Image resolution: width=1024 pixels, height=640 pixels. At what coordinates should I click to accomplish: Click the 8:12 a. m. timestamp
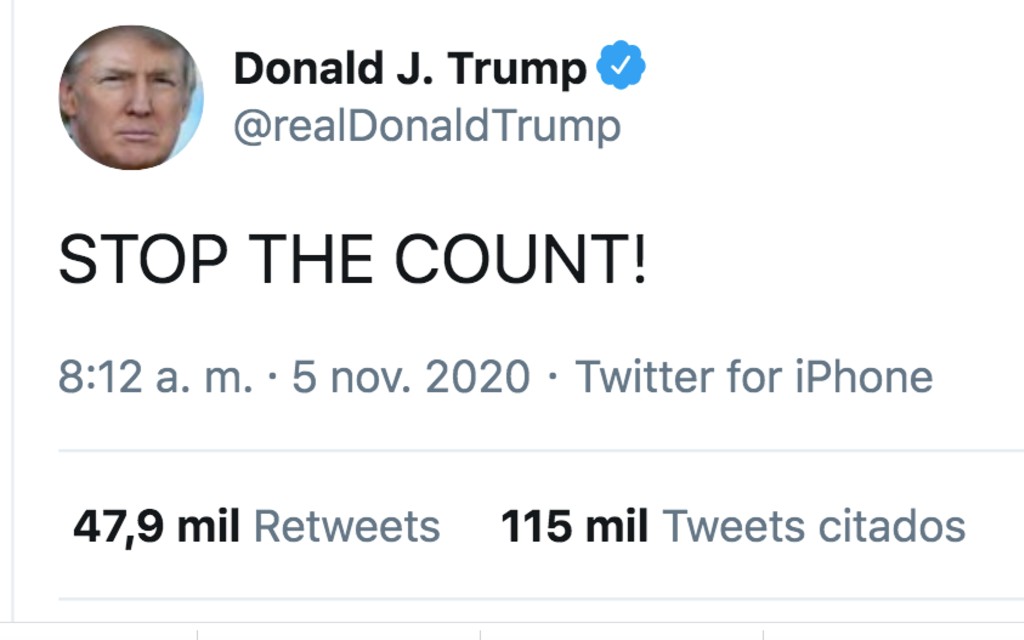(155, 378)
